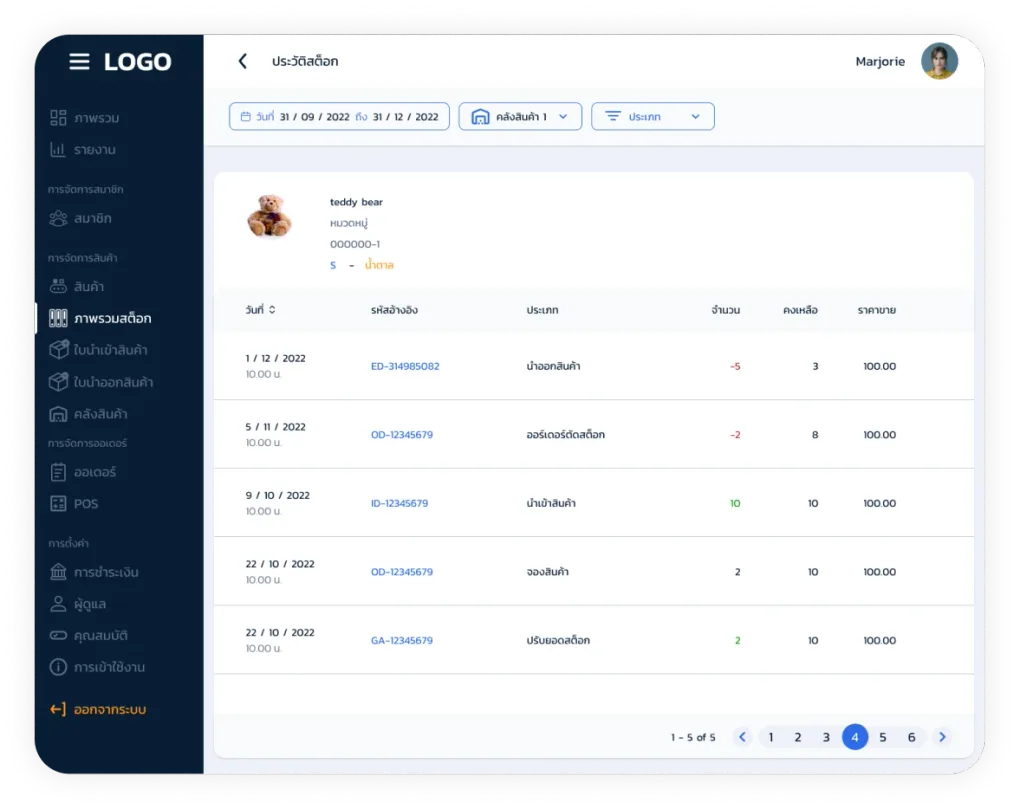Image resolution: width=1020 pixels, height=809 pixels.
Task: Select current page 4
Action: [x=855, y=737]
